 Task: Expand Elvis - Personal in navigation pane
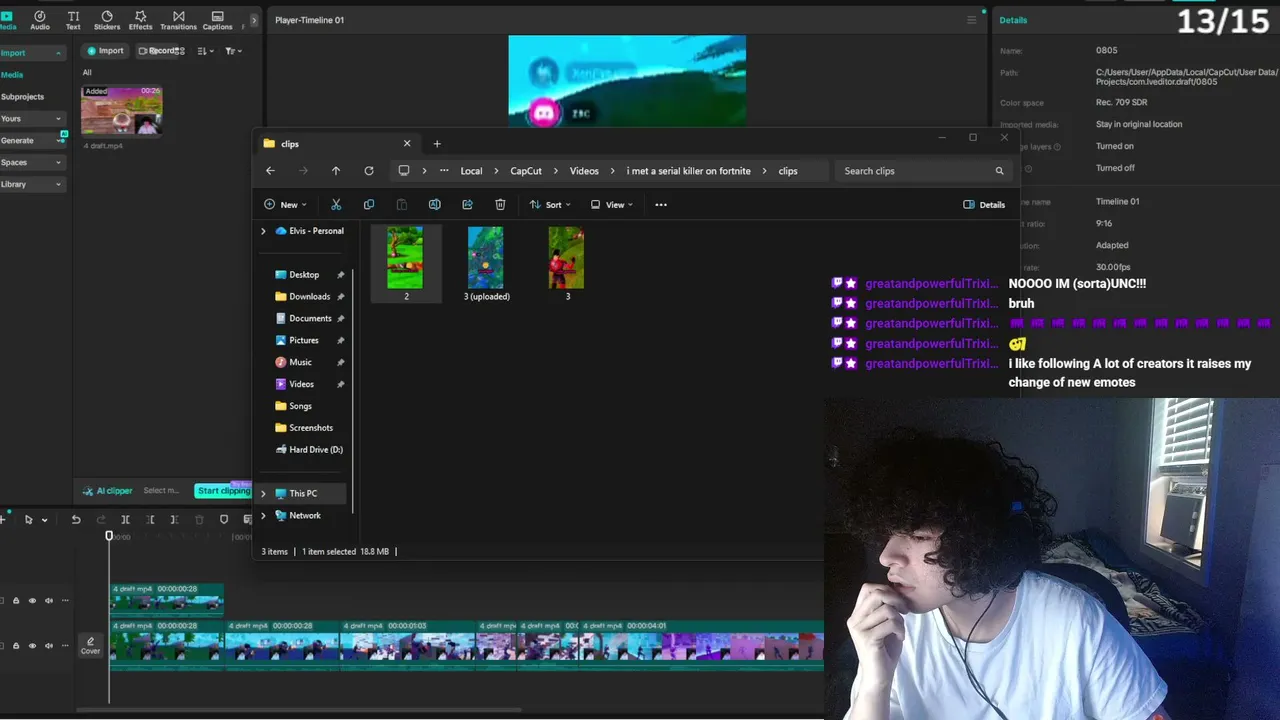click(x=263, y=231)
